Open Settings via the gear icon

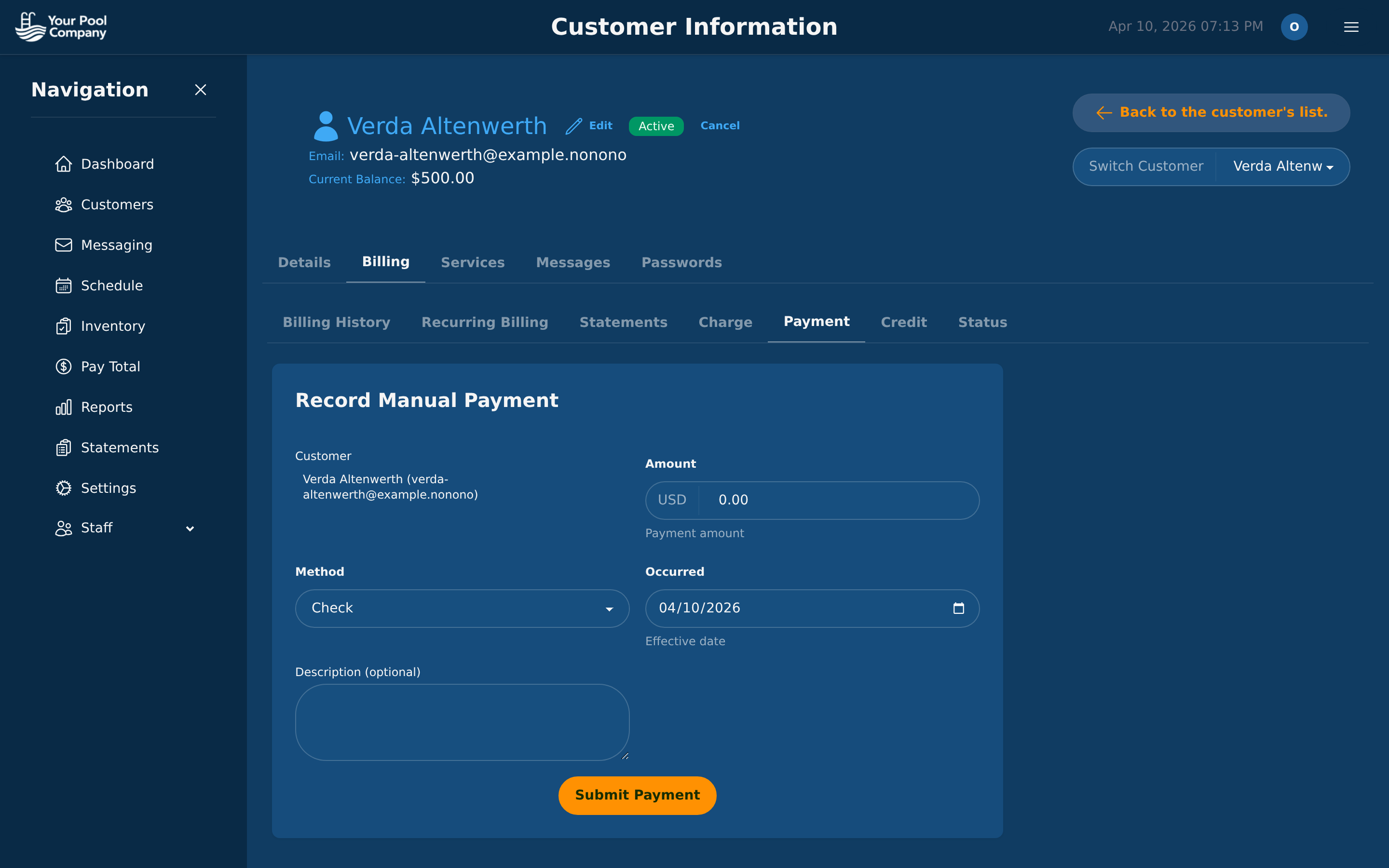[64, 488]
